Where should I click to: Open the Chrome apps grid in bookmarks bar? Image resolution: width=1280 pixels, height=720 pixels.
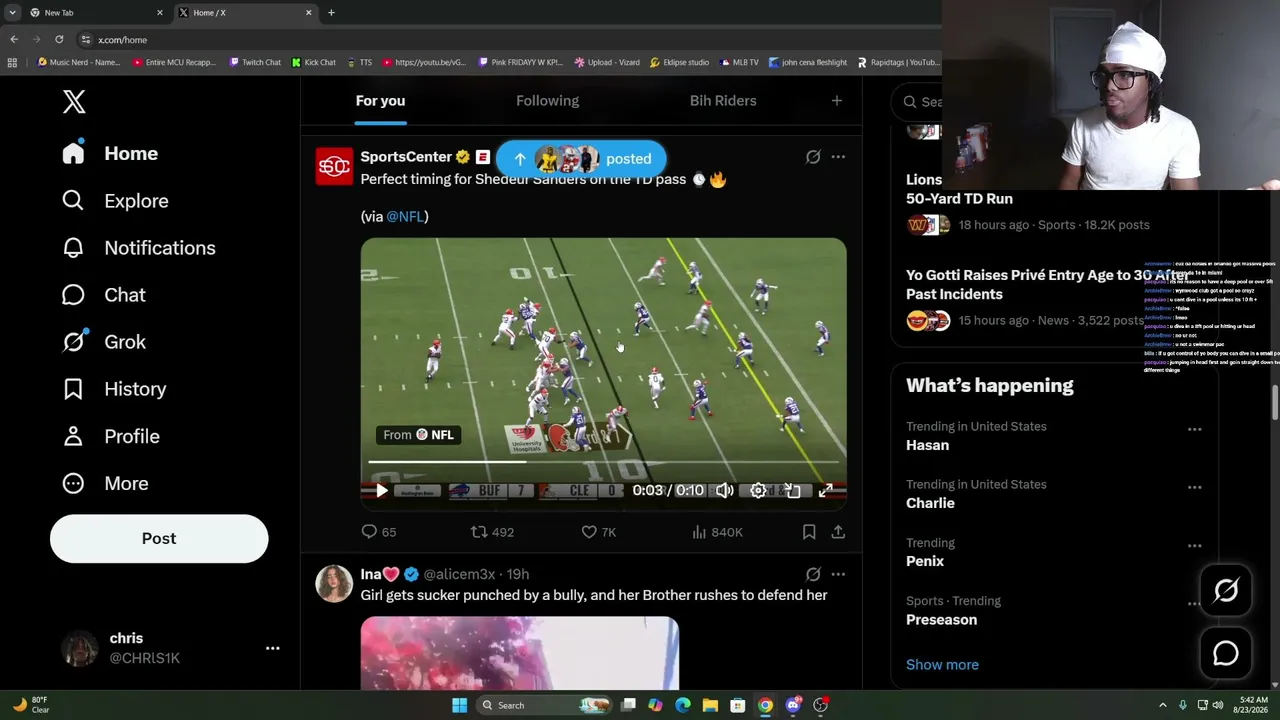pos(12,62)
